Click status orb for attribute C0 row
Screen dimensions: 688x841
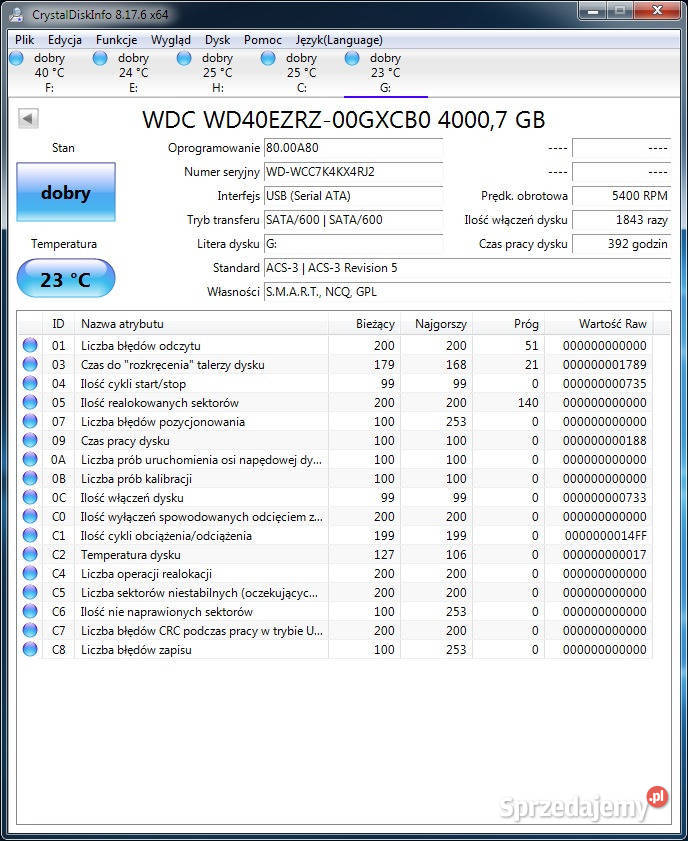coord(30,516)
